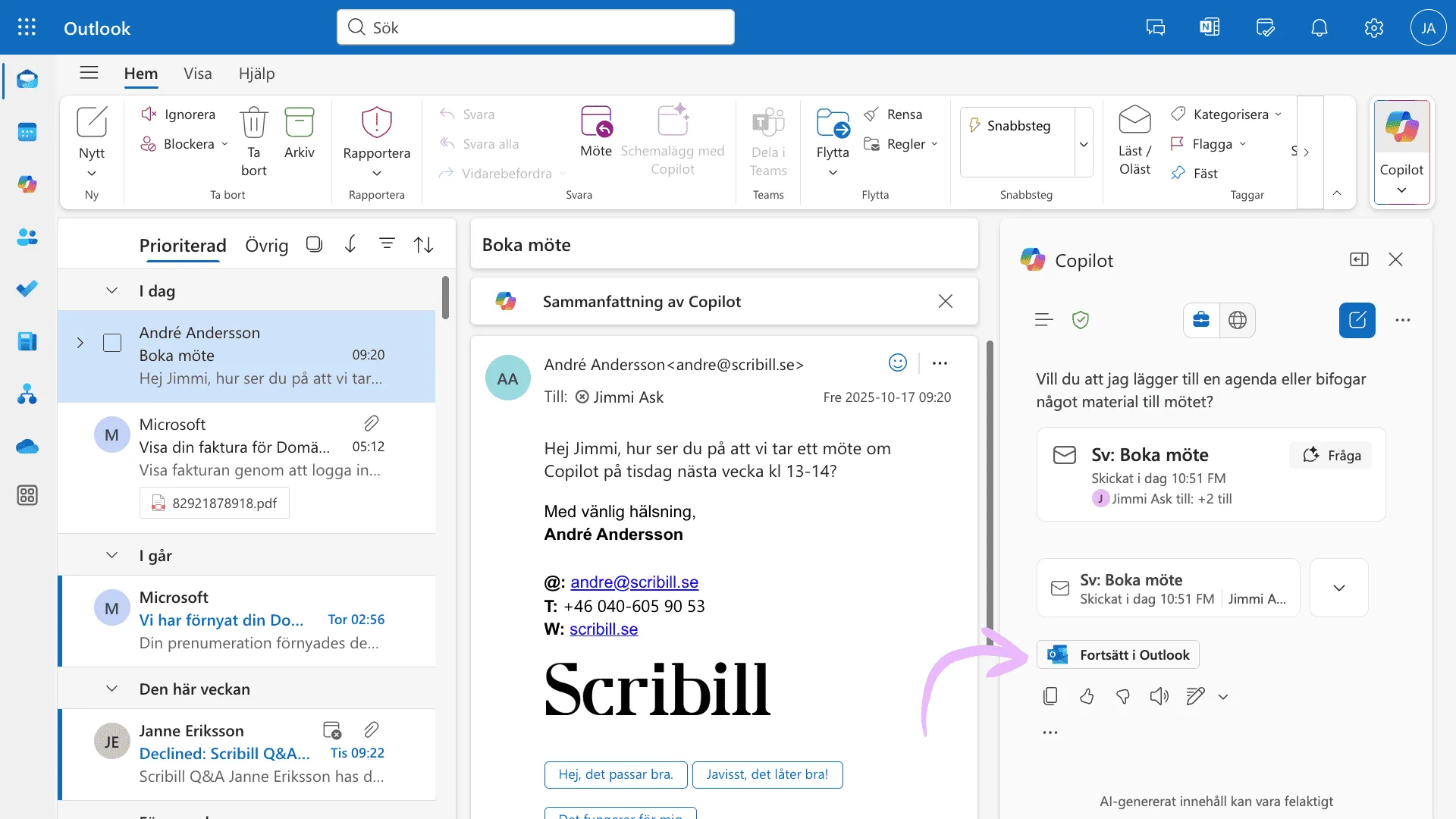Delete message with Ta bort
This screenshot has height=819, width=1456.
point(254,143)
